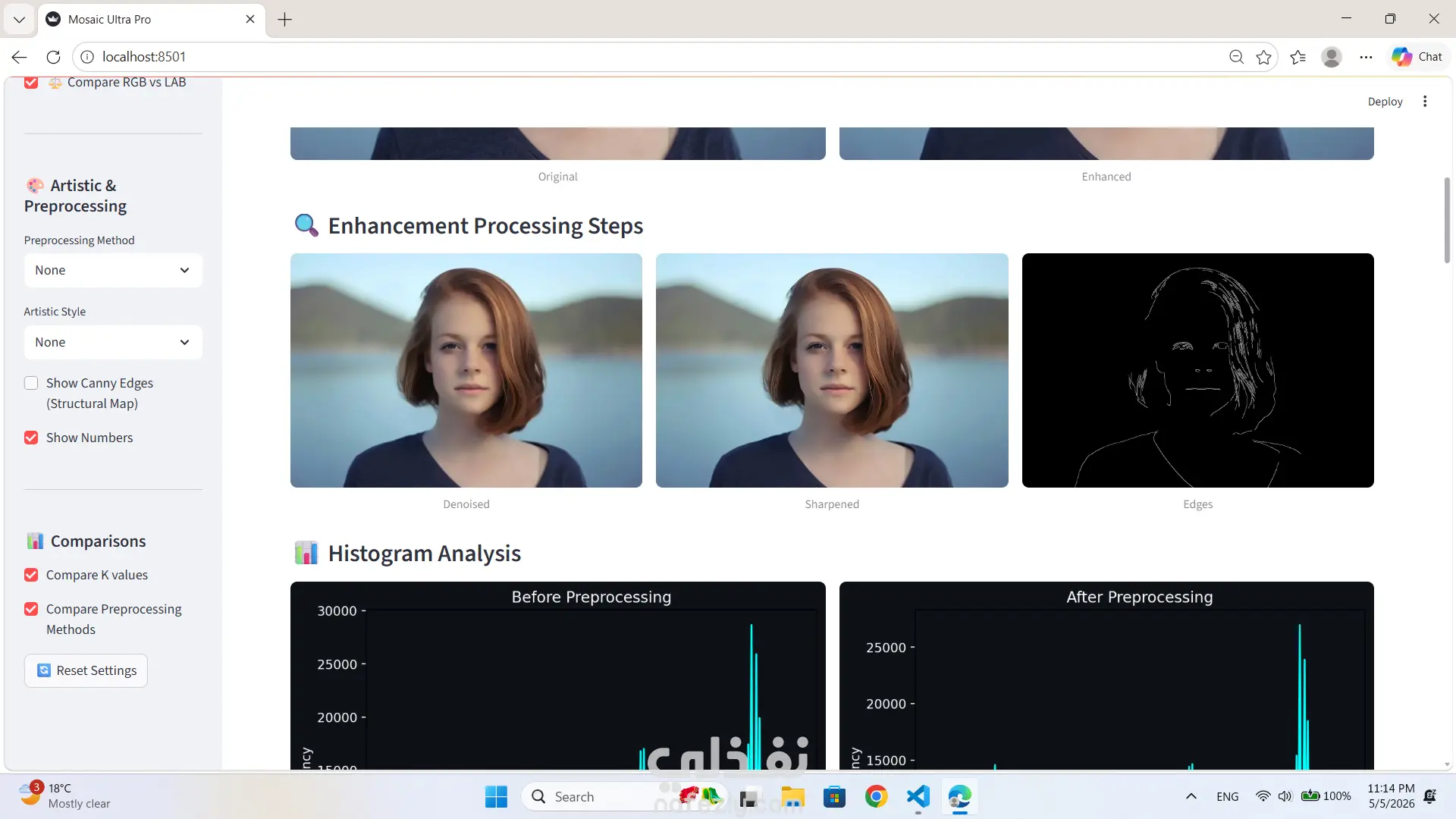Open the clock showing 11:14 PM

tap(1391, 796)
